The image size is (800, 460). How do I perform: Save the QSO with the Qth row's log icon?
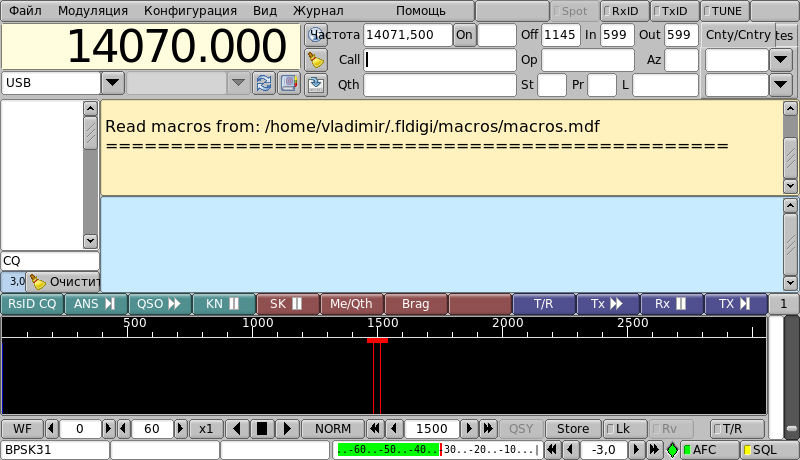(x=316, y=84)
